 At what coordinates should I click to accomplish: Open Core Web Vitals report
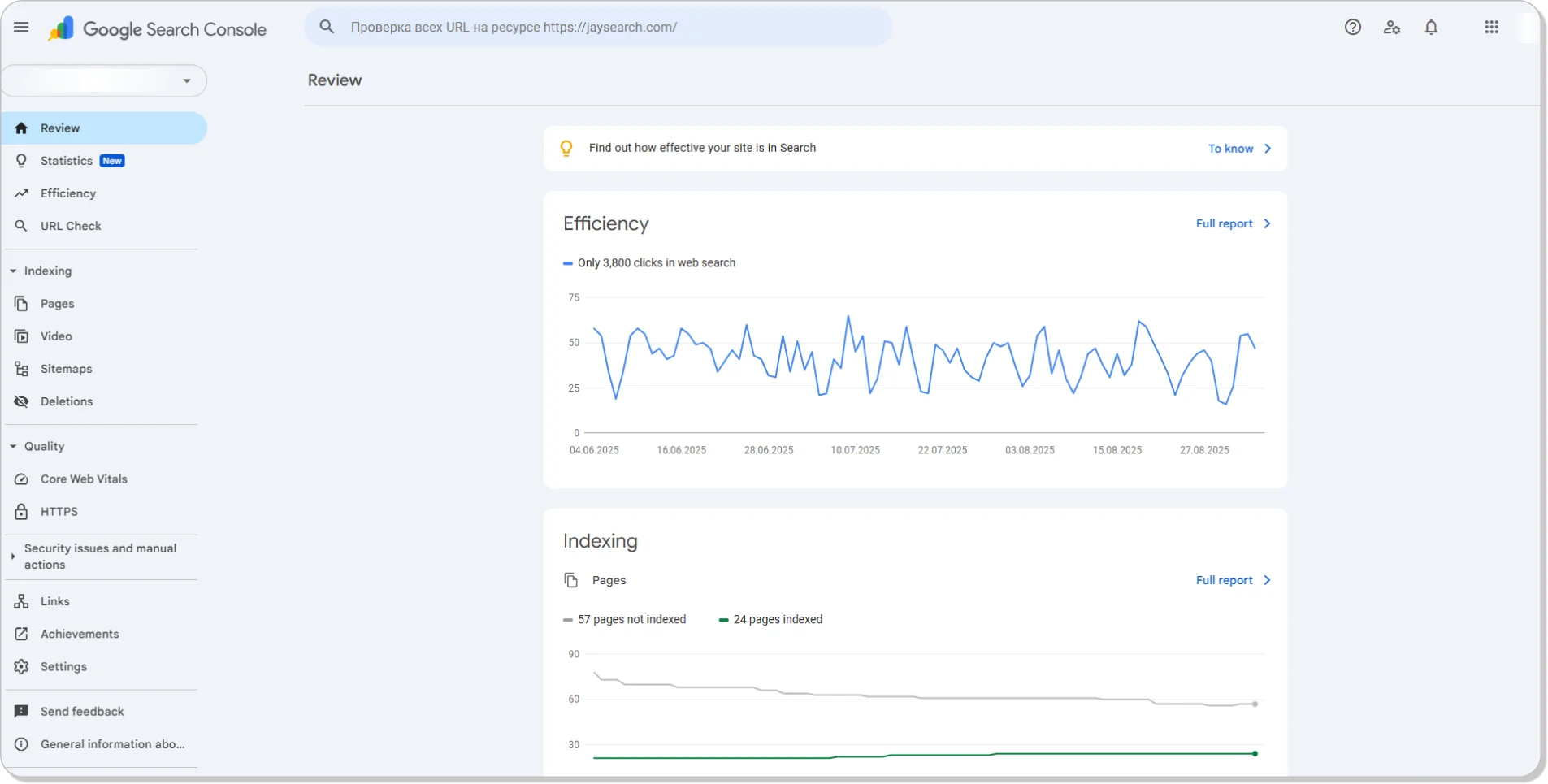(85, 479)
